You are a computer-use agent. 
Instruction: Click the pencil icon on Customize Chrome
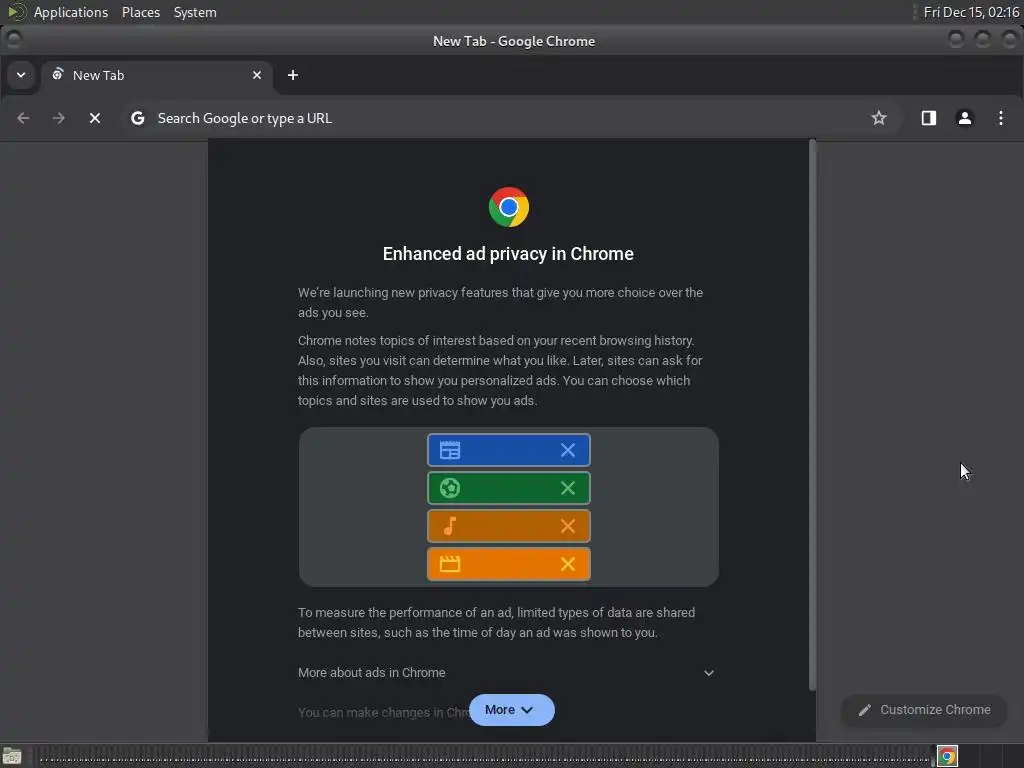pos(865,710)
